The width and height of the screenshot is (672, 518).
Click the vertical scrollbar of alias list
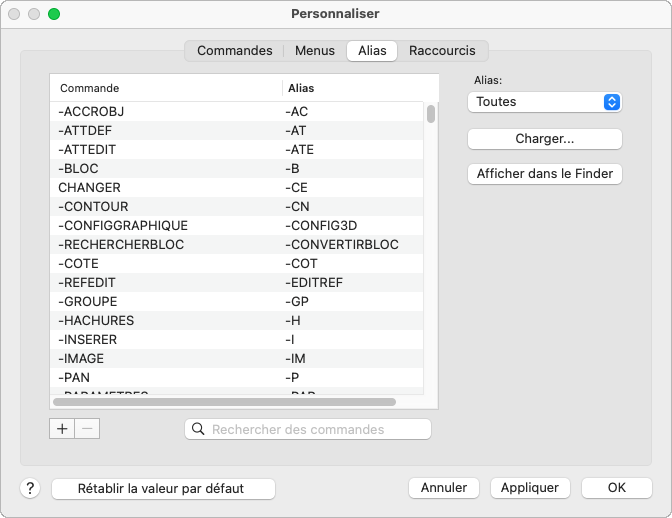tap(431, 113)
